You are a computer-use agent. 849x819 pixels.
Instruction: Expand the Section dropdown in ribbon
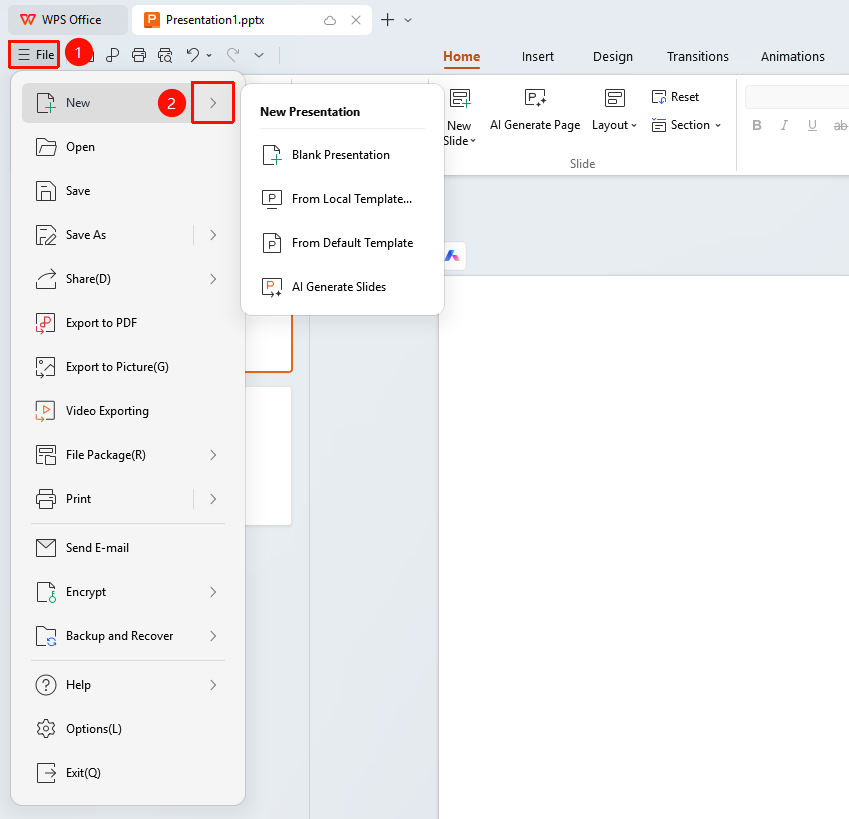click(687, 125)
